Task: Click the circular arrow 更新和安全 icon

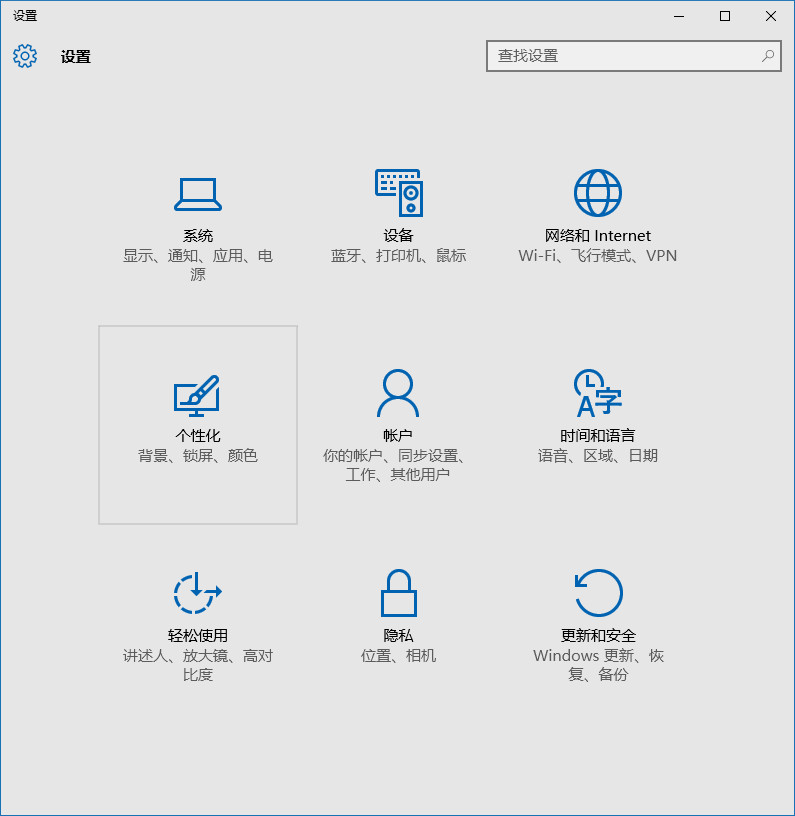Action: (x=598, y=593)
